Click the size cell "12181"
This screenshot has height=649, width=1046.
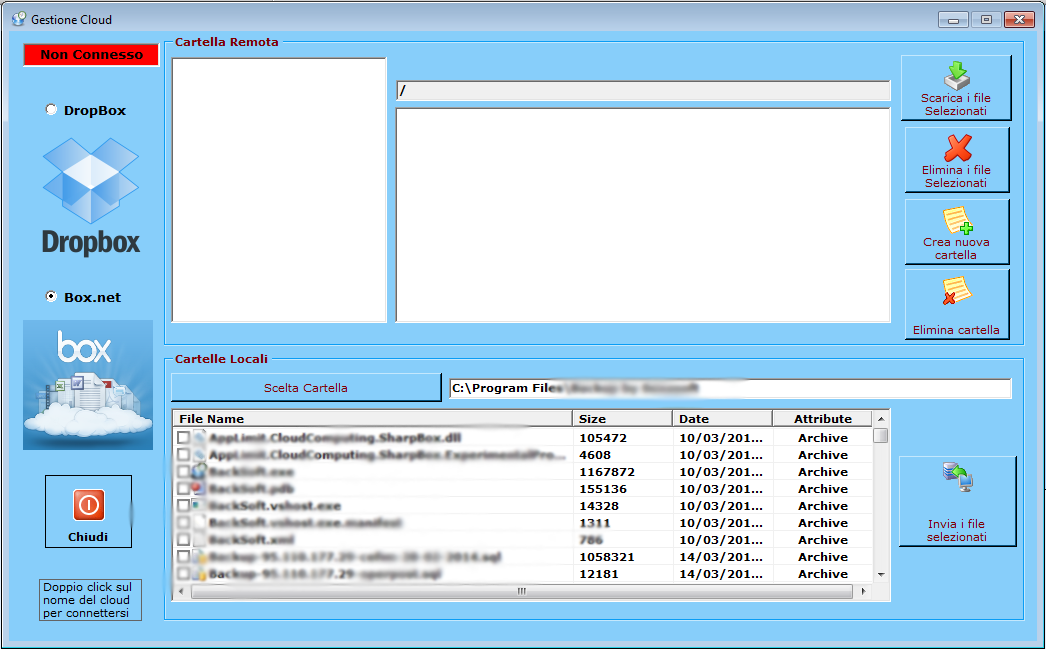(599, 574)
